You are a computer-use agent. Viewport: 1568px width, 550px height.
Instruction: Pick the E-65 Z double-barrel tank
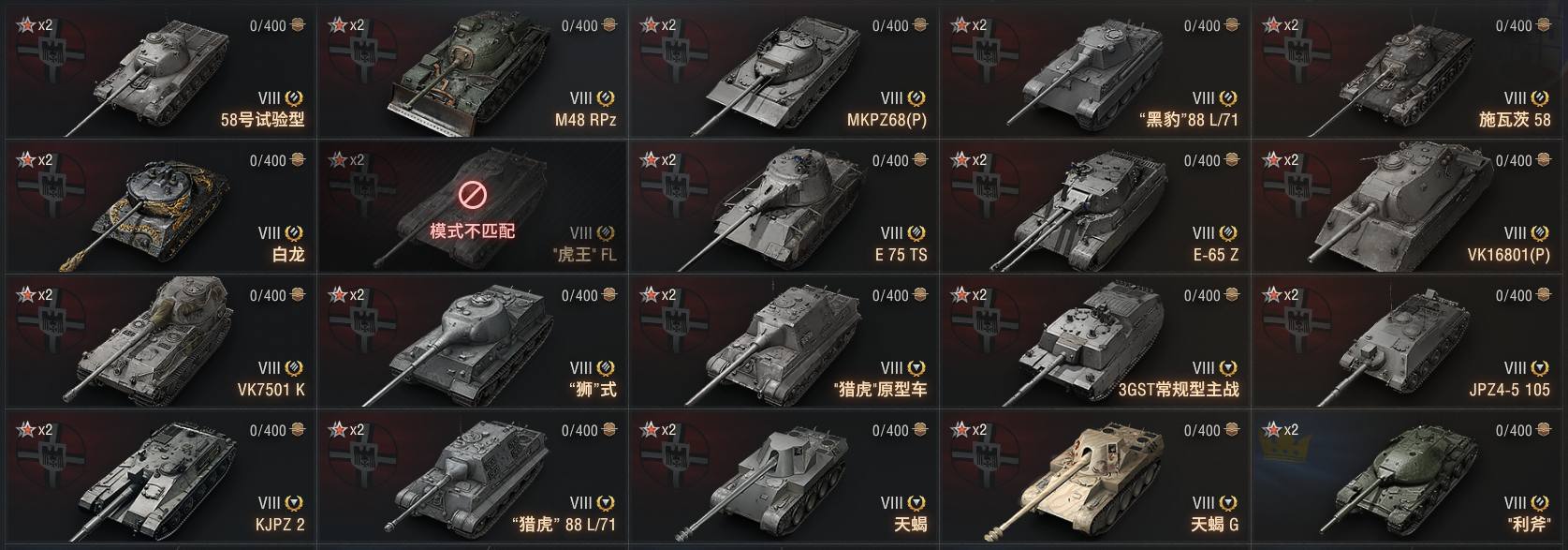coord(1094,205)
